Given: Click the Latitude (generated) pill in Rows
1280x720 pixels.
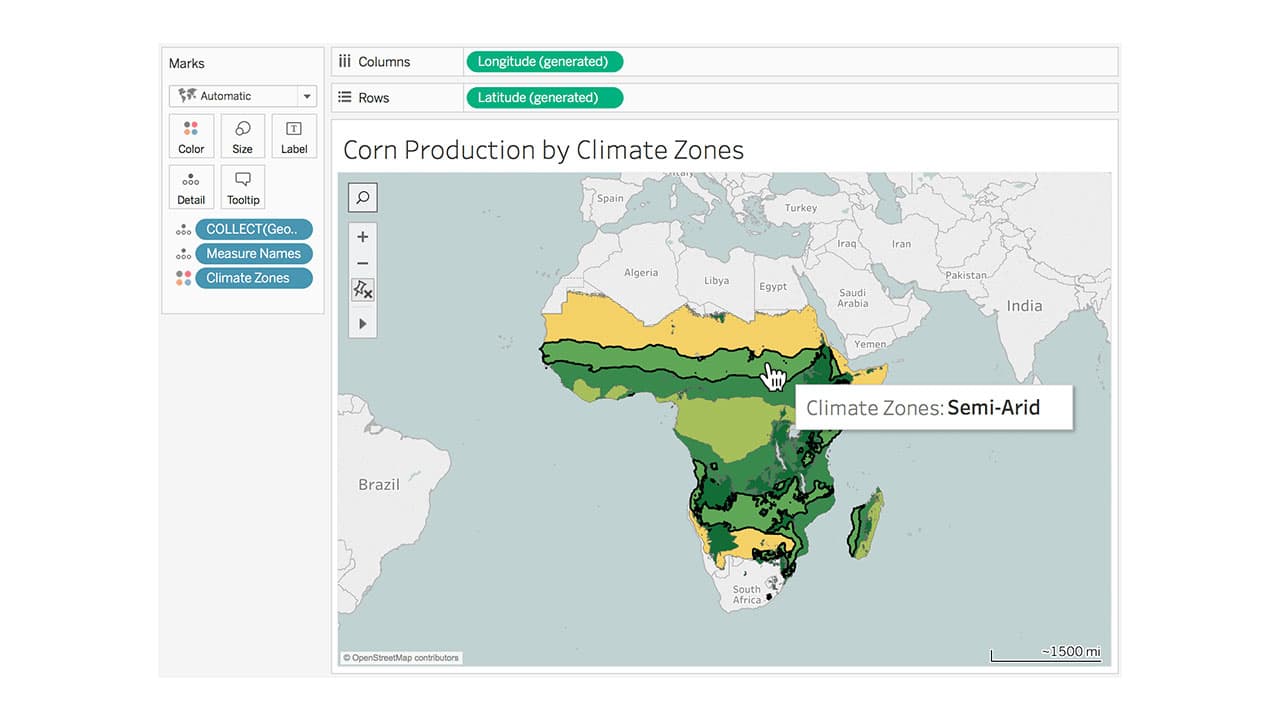Looking at the screenshot, I should [543, 98].
